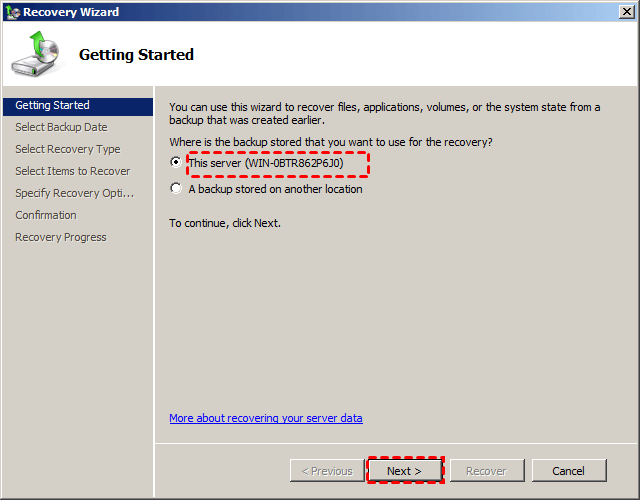This screenshot has height=500, width=640.
Task: Click the Recover button
Action: [486, 471]
